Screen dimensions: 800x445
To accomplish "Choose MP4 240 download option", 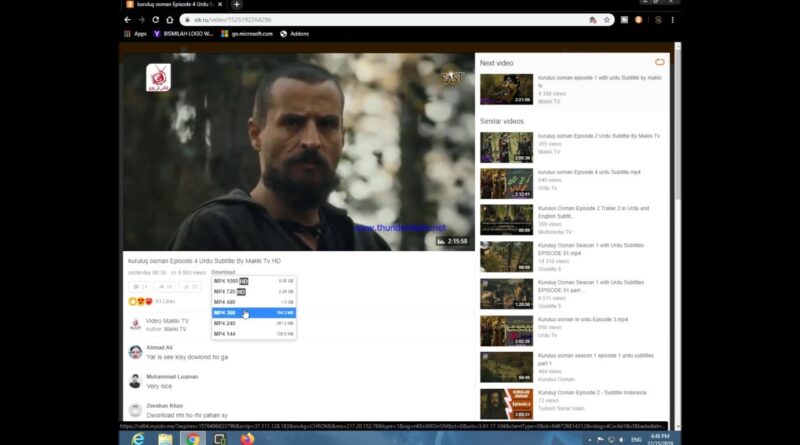I will 254,324.
